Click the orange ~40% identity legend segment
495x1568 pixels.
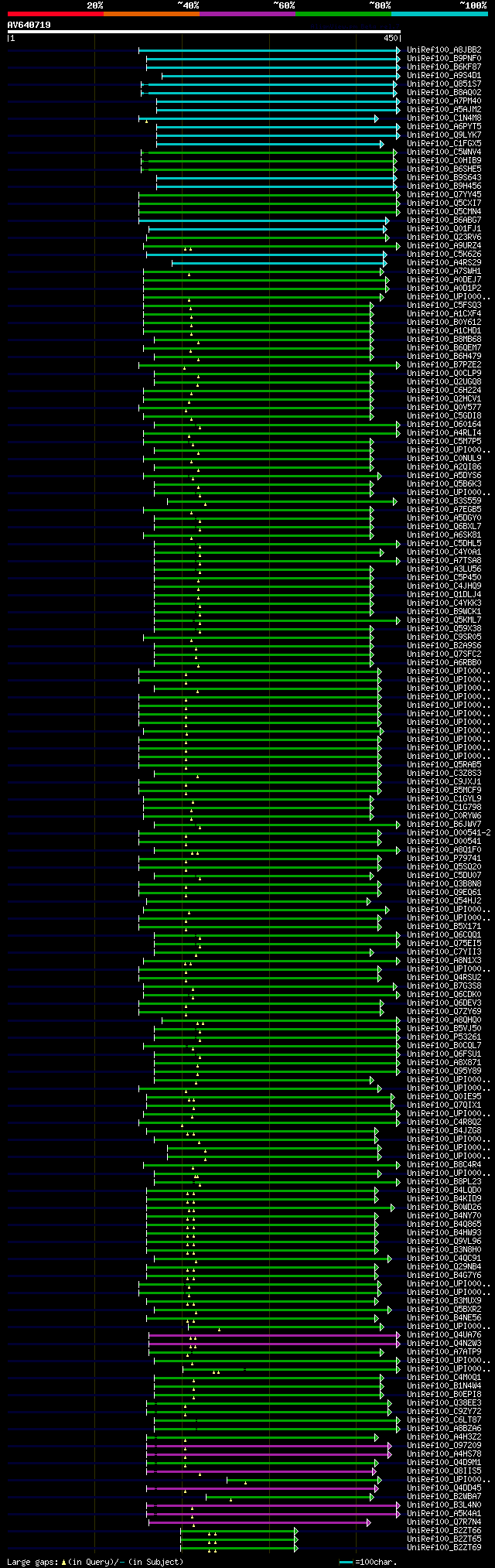[152, 13]
